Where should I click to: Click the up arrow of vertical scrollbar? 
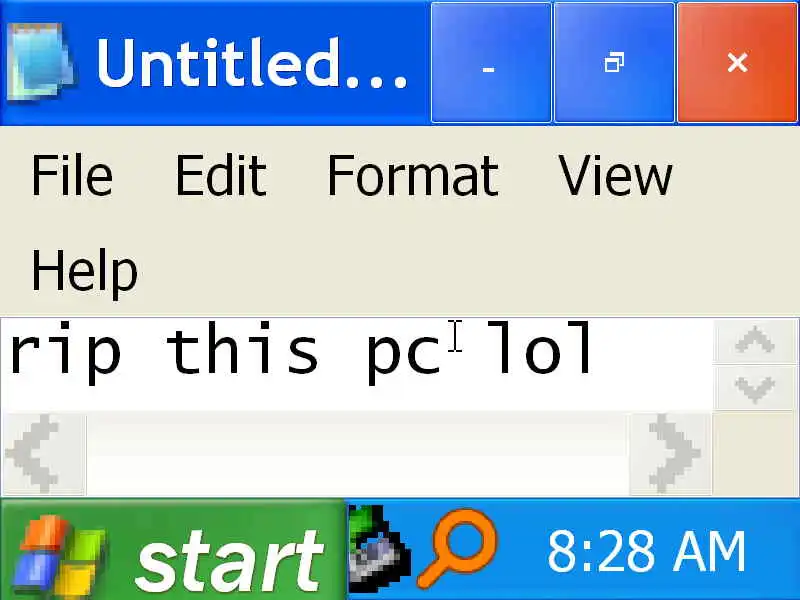pos(755,341)
